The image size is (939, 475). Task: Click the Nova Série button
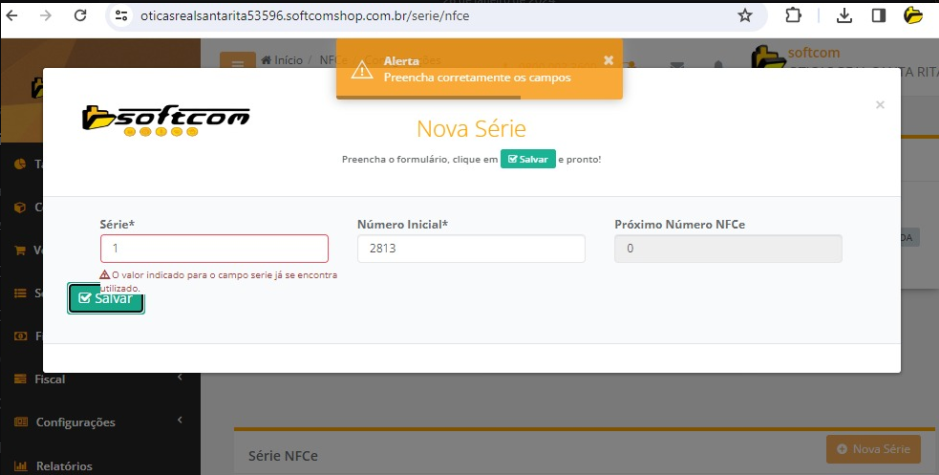point(872,449)
